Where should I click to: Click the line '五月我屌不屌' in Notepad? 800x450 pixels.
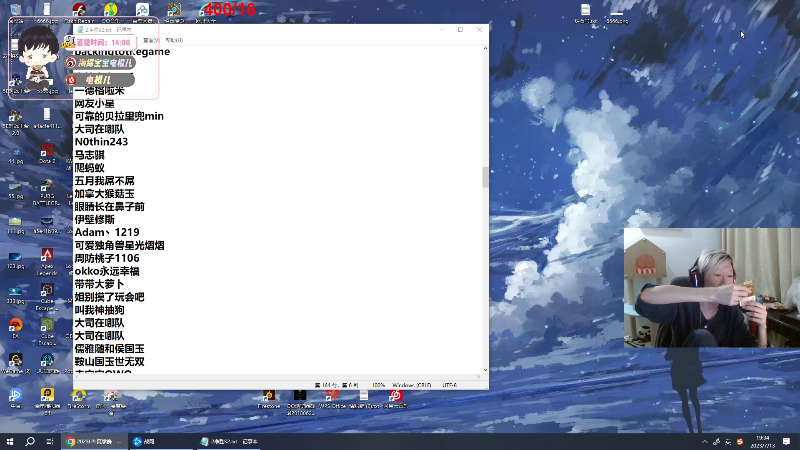click(104, 181)
